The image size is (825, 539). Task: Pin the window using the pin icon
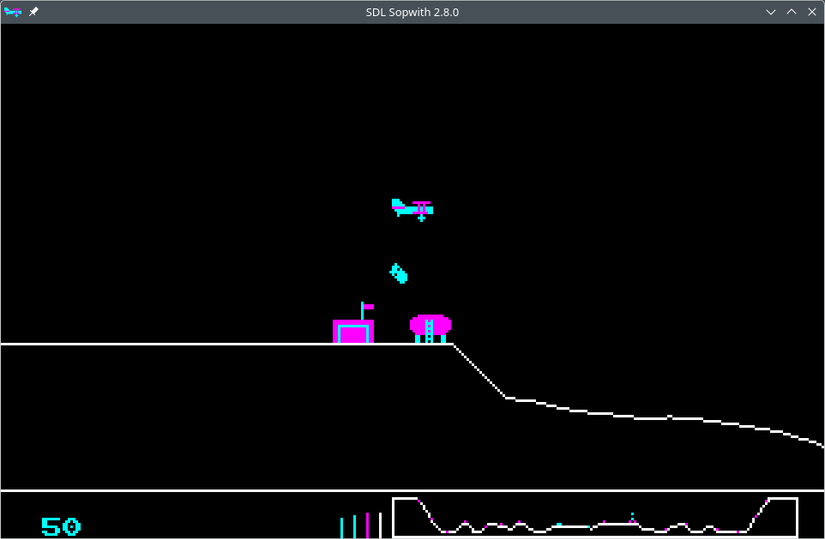(x=34, y=12)
